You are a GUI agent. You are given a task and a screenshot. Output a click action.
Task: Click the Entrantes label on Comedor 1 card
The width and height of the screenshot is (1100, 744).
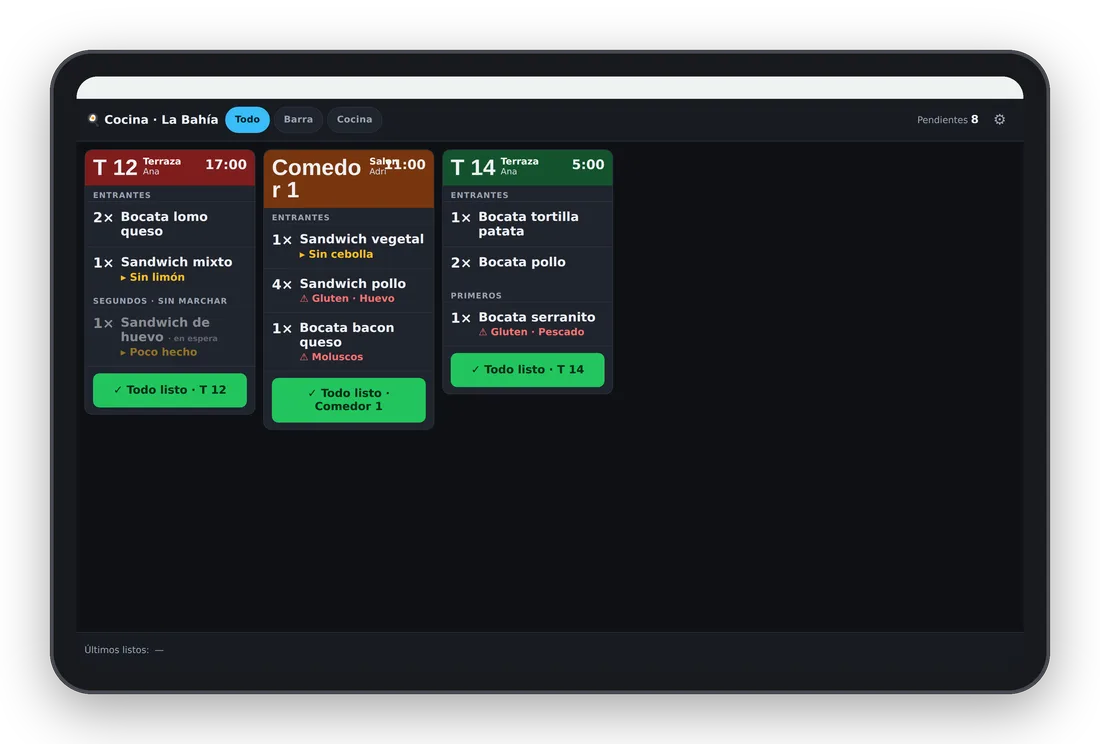pyautogui.click(x=301, y=217)
